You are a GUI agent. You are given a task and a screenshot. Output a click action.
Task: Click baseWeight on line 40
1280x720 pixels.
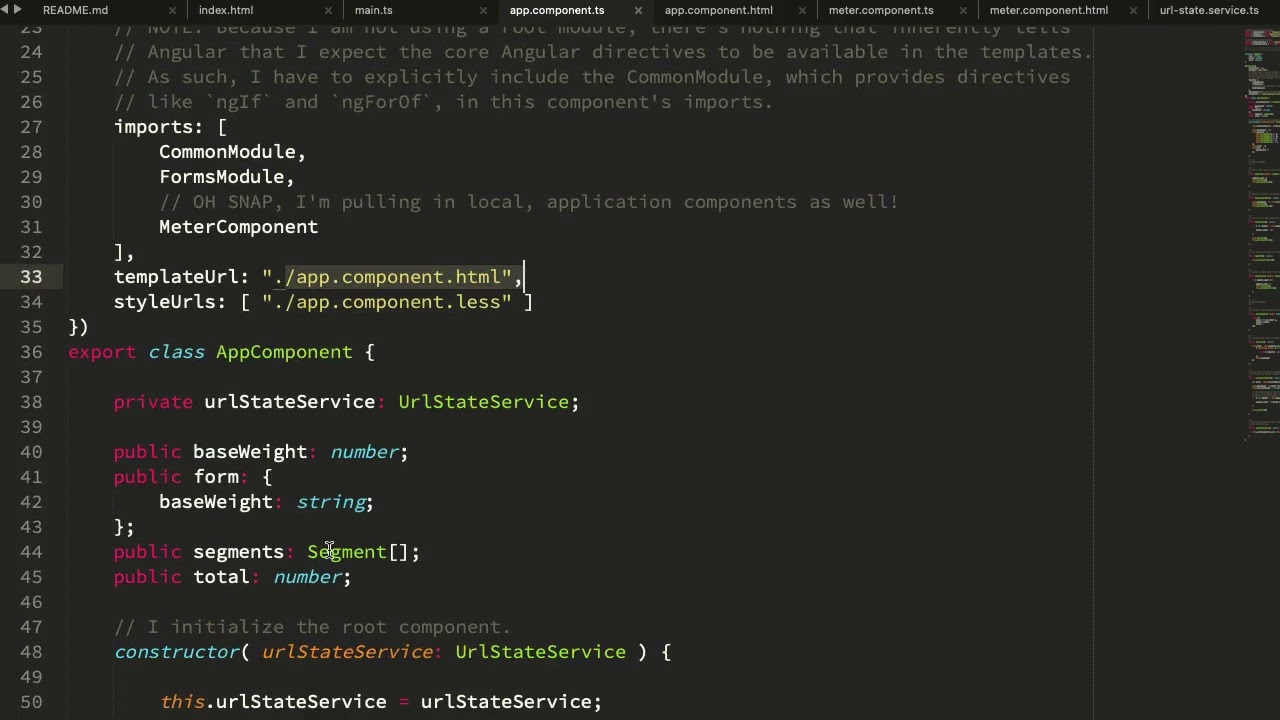click(x=250, y=452)
